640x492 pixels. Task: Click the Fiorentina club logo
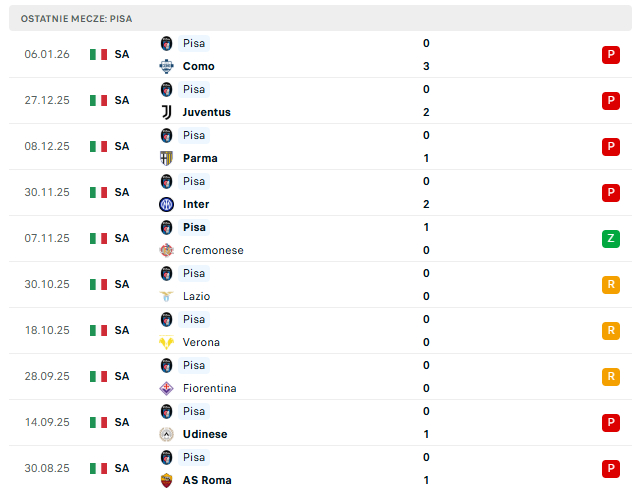[167, 388]
